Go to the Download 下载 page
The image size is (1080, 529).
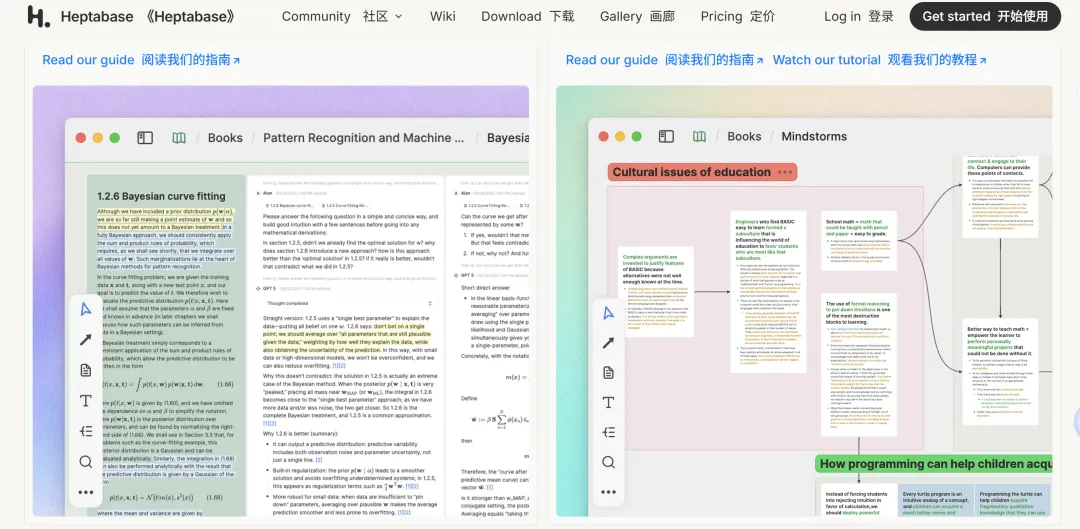[527, 17]
